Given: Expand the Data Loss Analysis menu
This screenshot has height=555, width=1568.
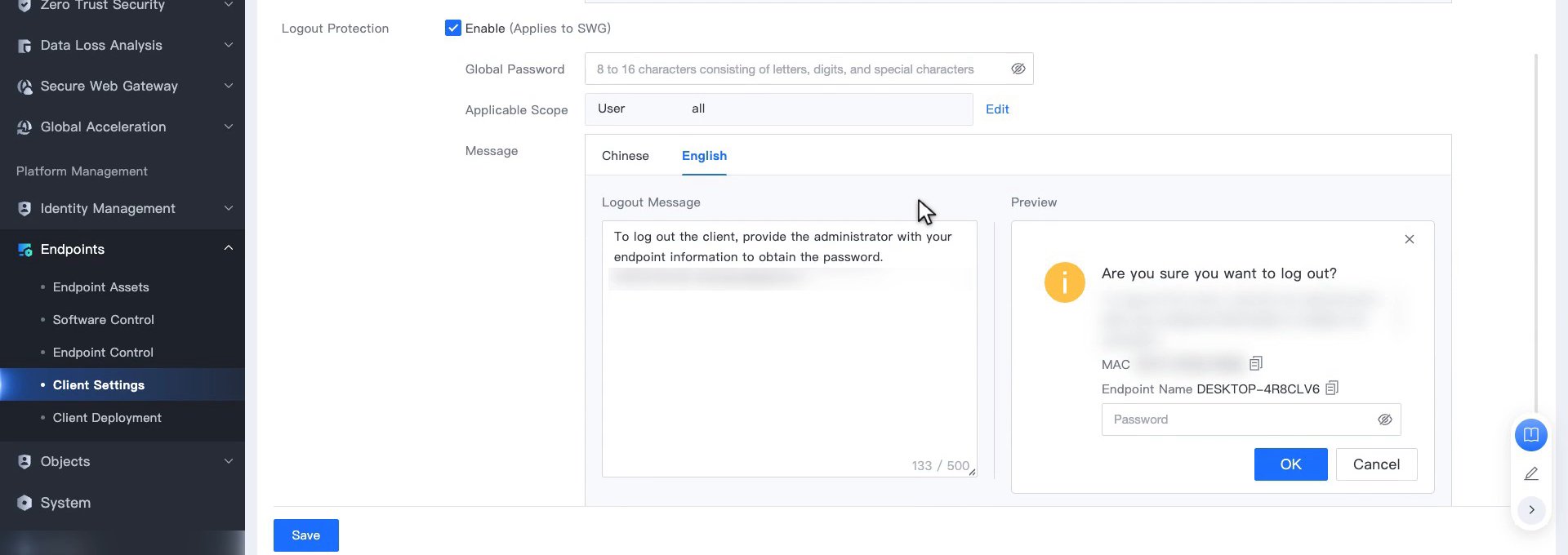Looking at the screenshot, I should tap(229, 45).
